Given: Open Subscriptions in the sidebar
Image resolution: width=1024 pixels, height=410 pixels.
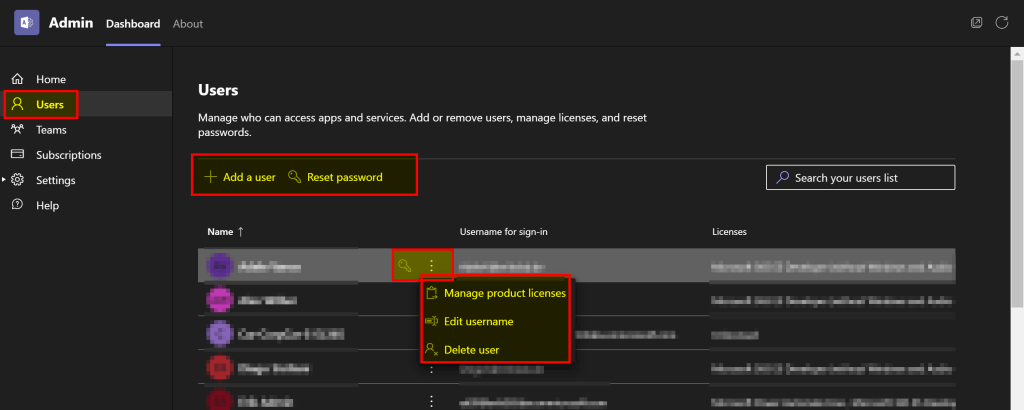Looking at the screenshot, I should (68, 155).
